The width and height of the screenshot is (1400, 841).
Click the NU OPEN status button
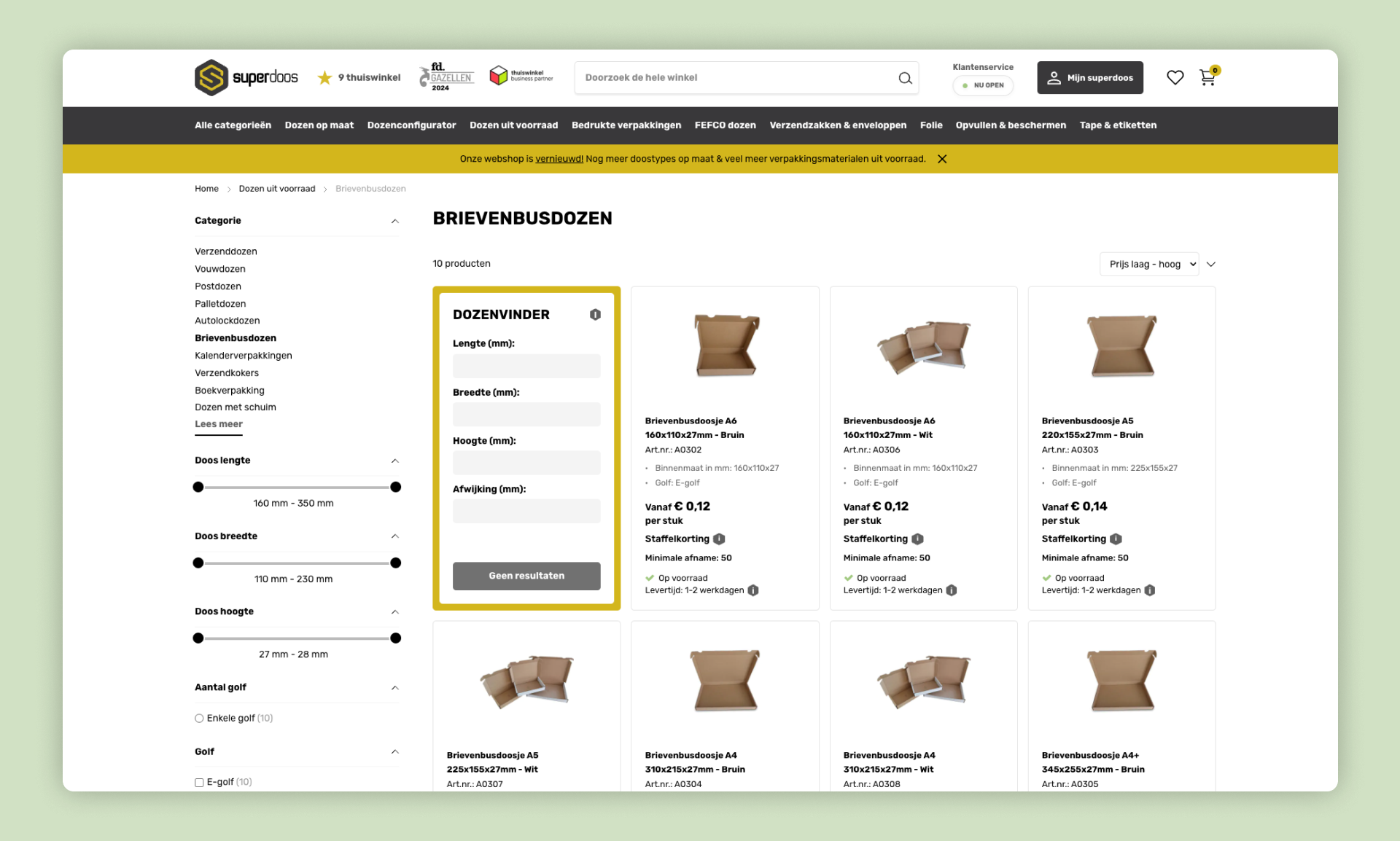pyautogui.click(x=983, y=85)
